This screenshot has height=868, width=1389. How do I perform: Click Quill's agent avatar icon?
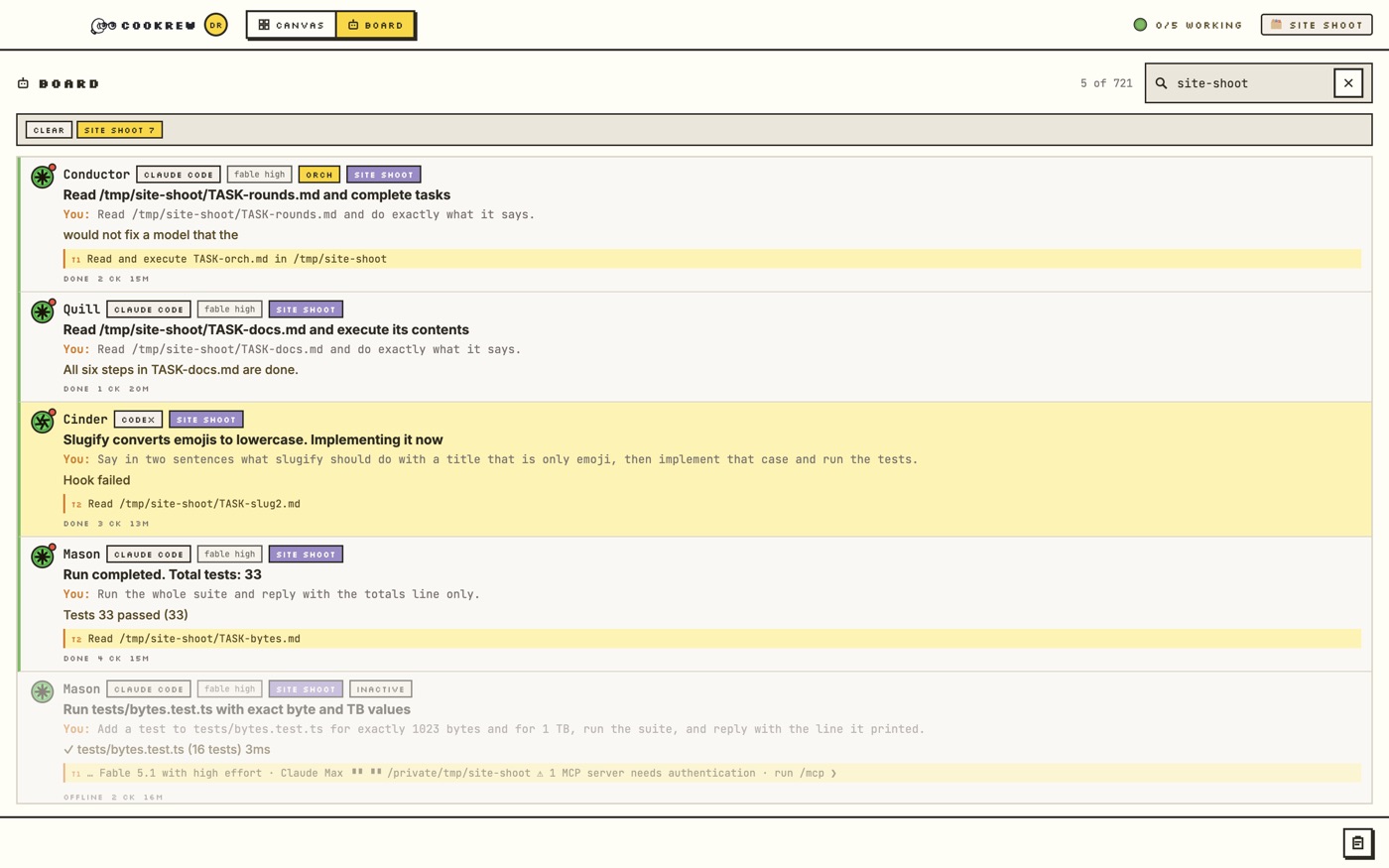click(43, 311)
